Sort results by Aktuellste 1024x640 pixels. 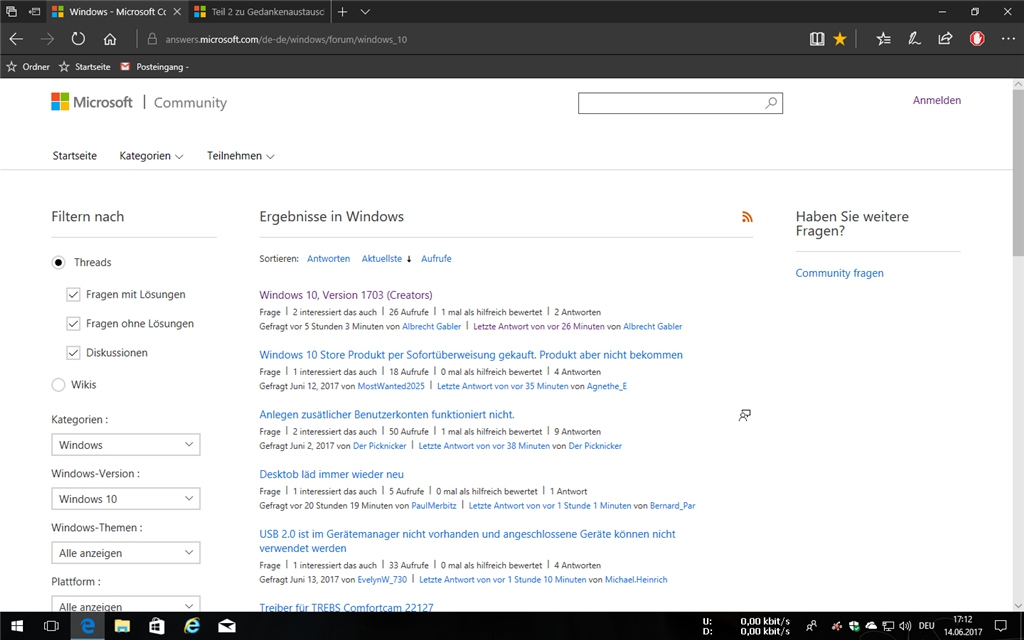coord(382,259)
